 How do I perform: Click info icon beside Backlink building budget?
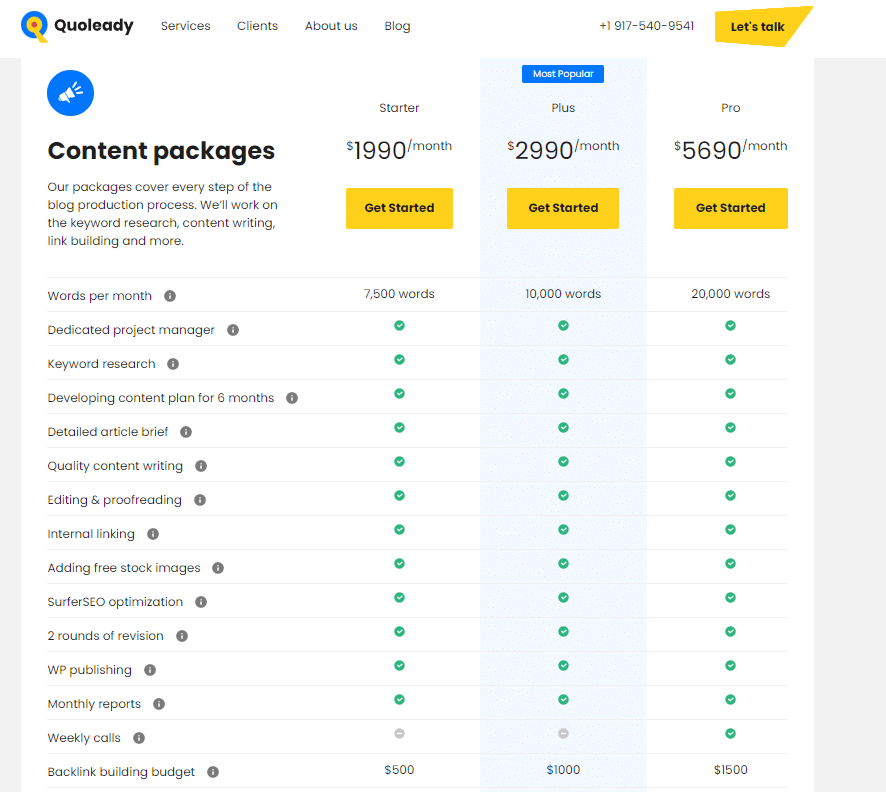(x=213, y=772)
